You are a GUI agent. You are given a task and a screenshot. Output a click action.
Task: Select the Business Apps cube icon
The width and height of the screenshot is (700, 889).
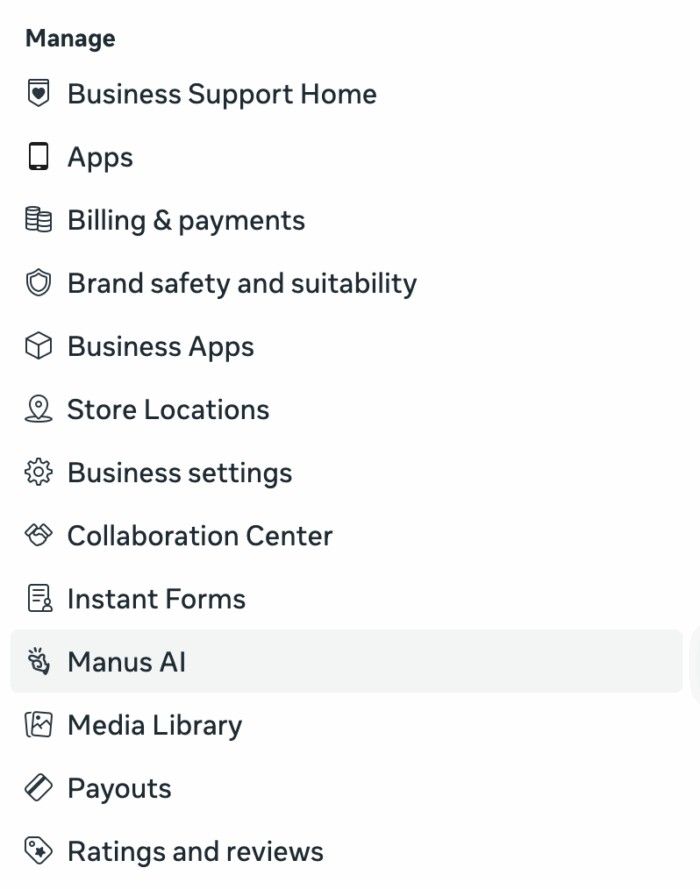coord(36,346)
